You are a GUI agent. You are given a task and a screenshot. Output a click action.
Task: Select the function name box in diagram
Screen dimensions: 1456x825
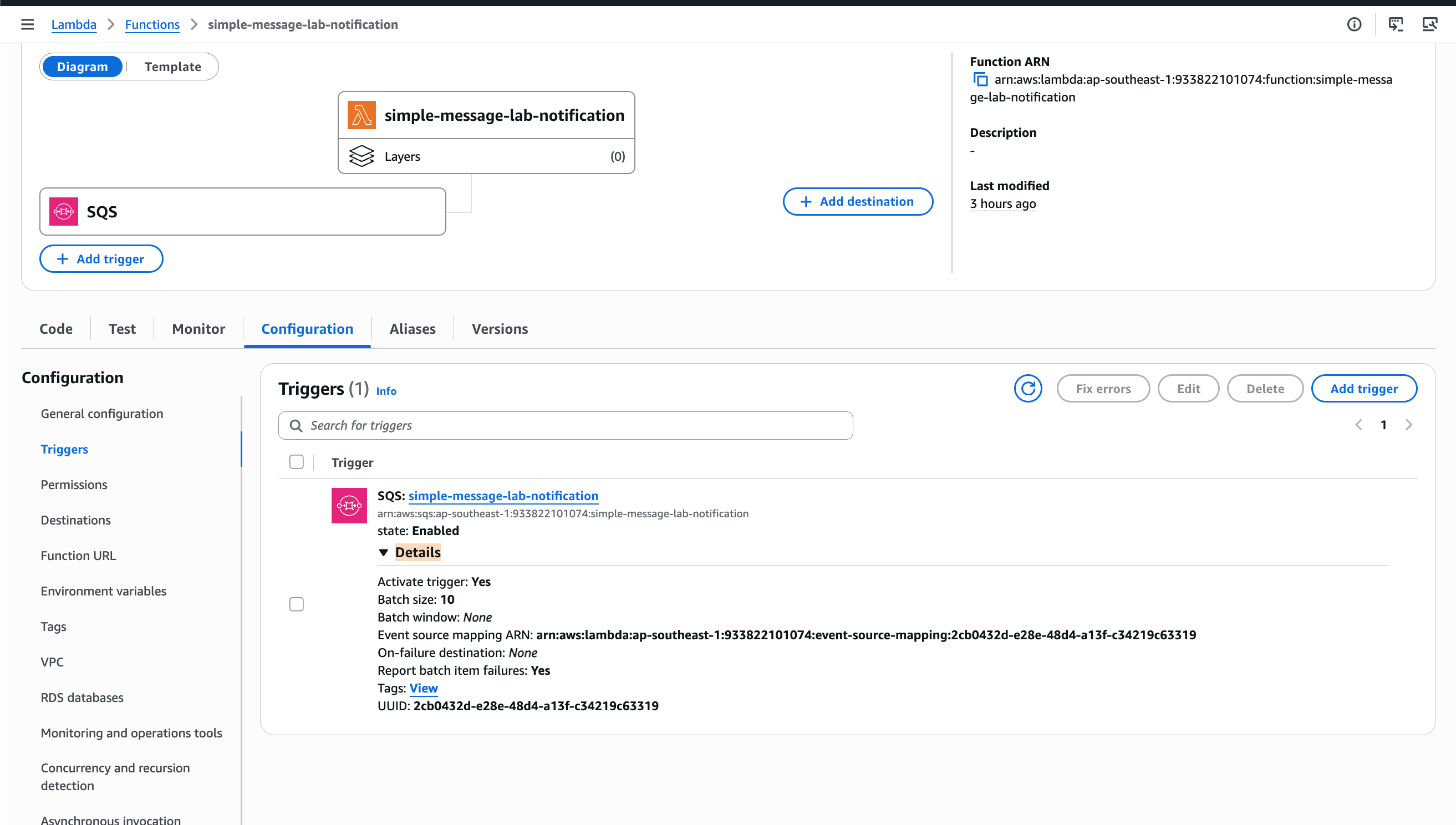(486, 115)
